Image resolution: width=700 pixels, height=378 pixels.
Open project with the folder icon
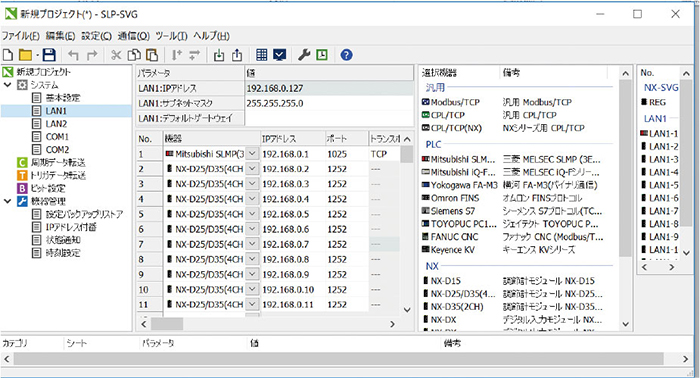tap(25, 55)
